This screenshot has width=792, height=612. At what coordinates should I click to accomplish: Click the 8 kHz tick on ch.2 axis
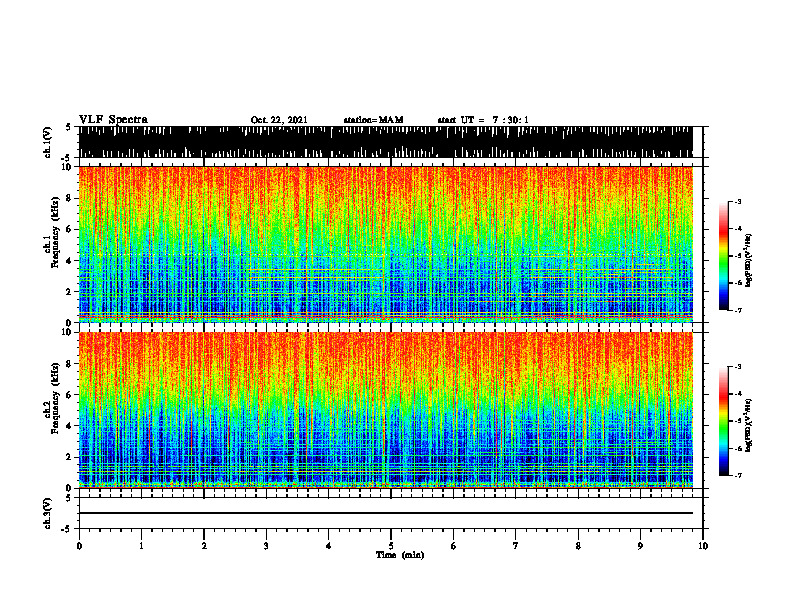point(70,364)
